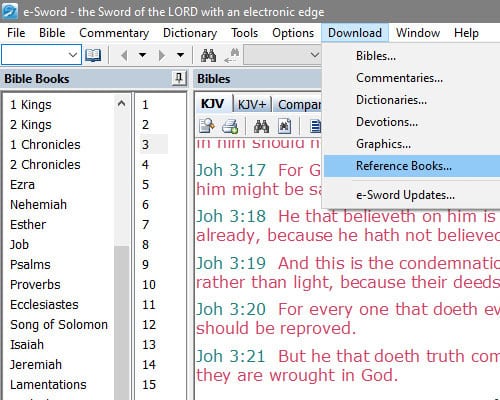Select Ezra in book list
This screenshot has width=500, height=400.
22,185
